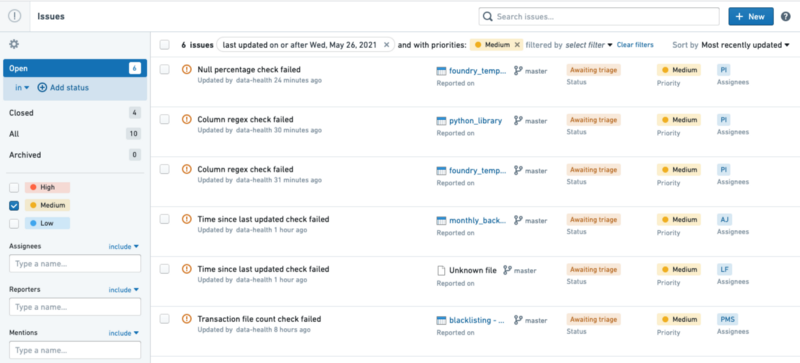Select the Archived status tab
The image size is (800, 363).
(x=75, y=155)
